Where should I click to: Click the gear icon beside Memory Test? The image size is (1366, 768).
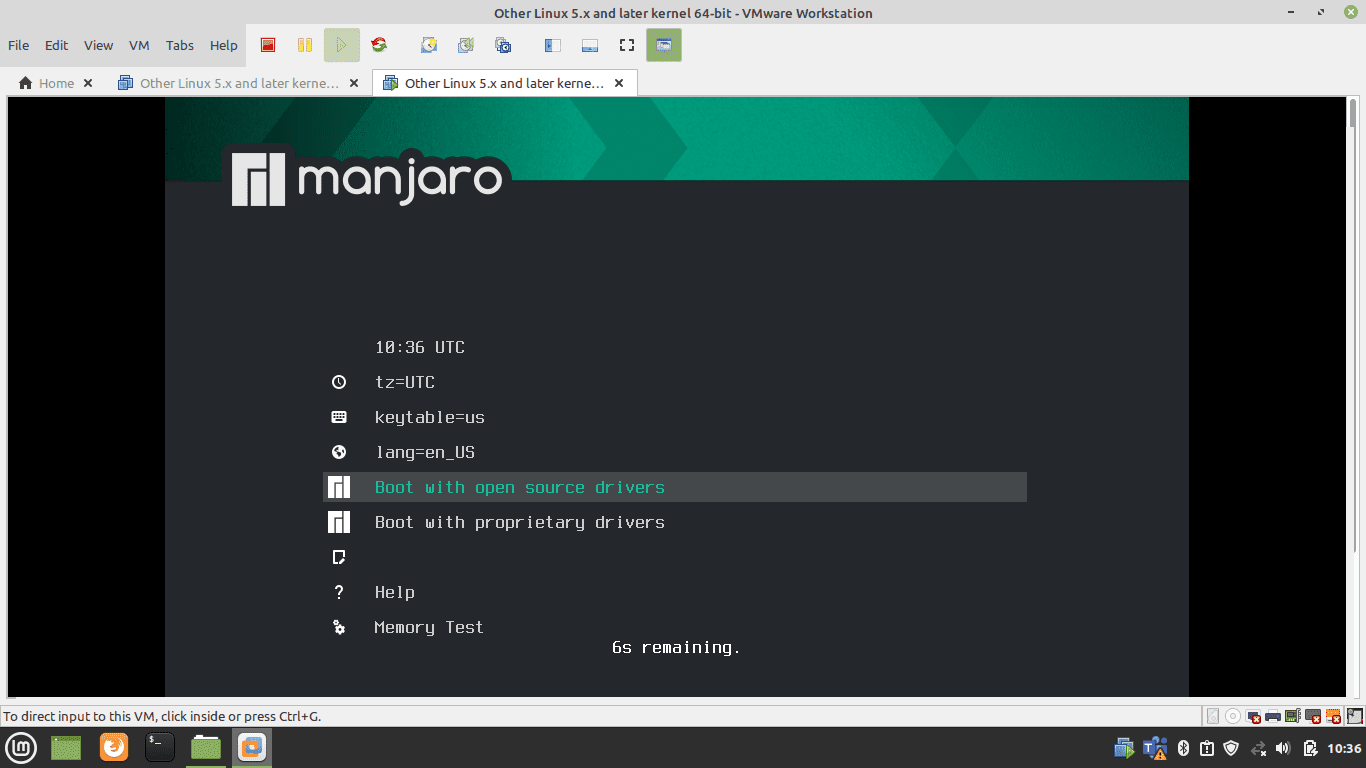tap(339, 627)
